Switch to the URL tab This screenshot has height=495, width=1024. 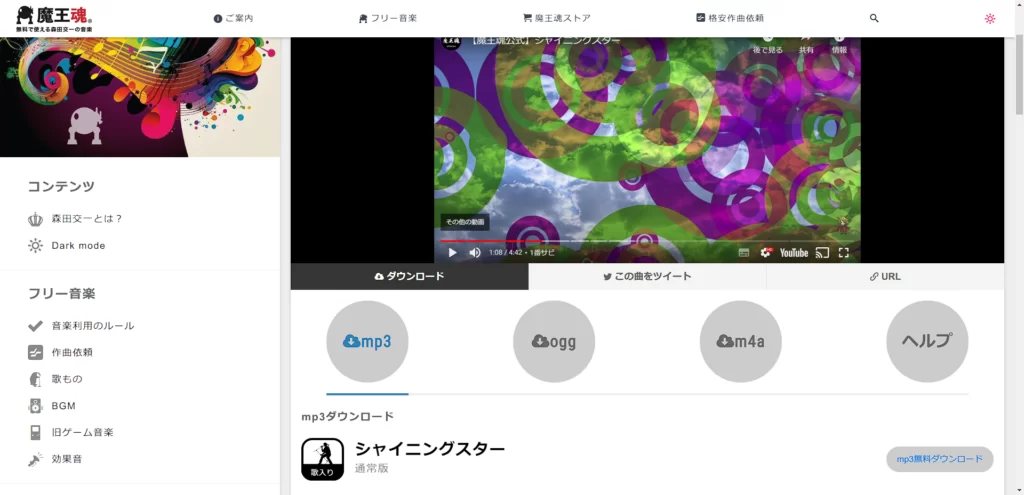point(885,276)
